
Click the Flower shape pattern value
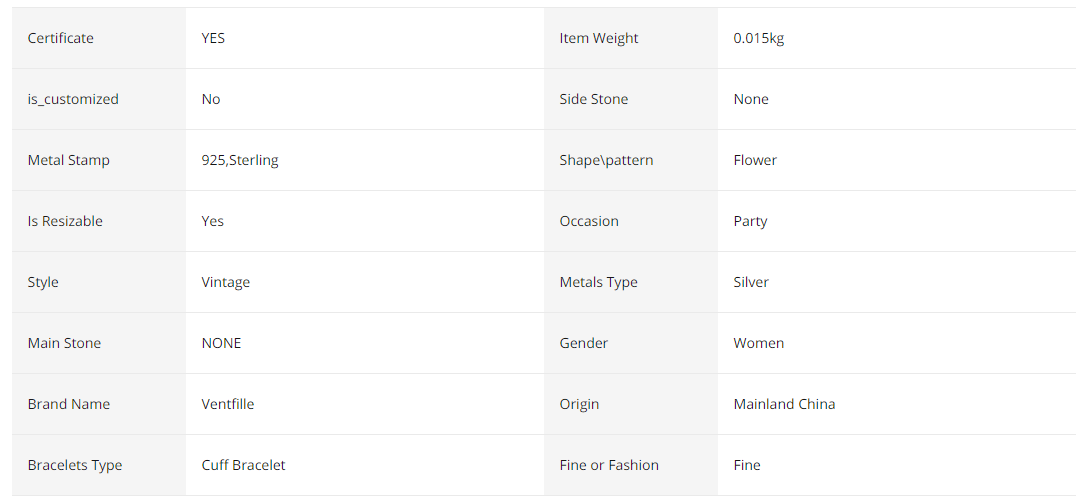click(755, 160)
